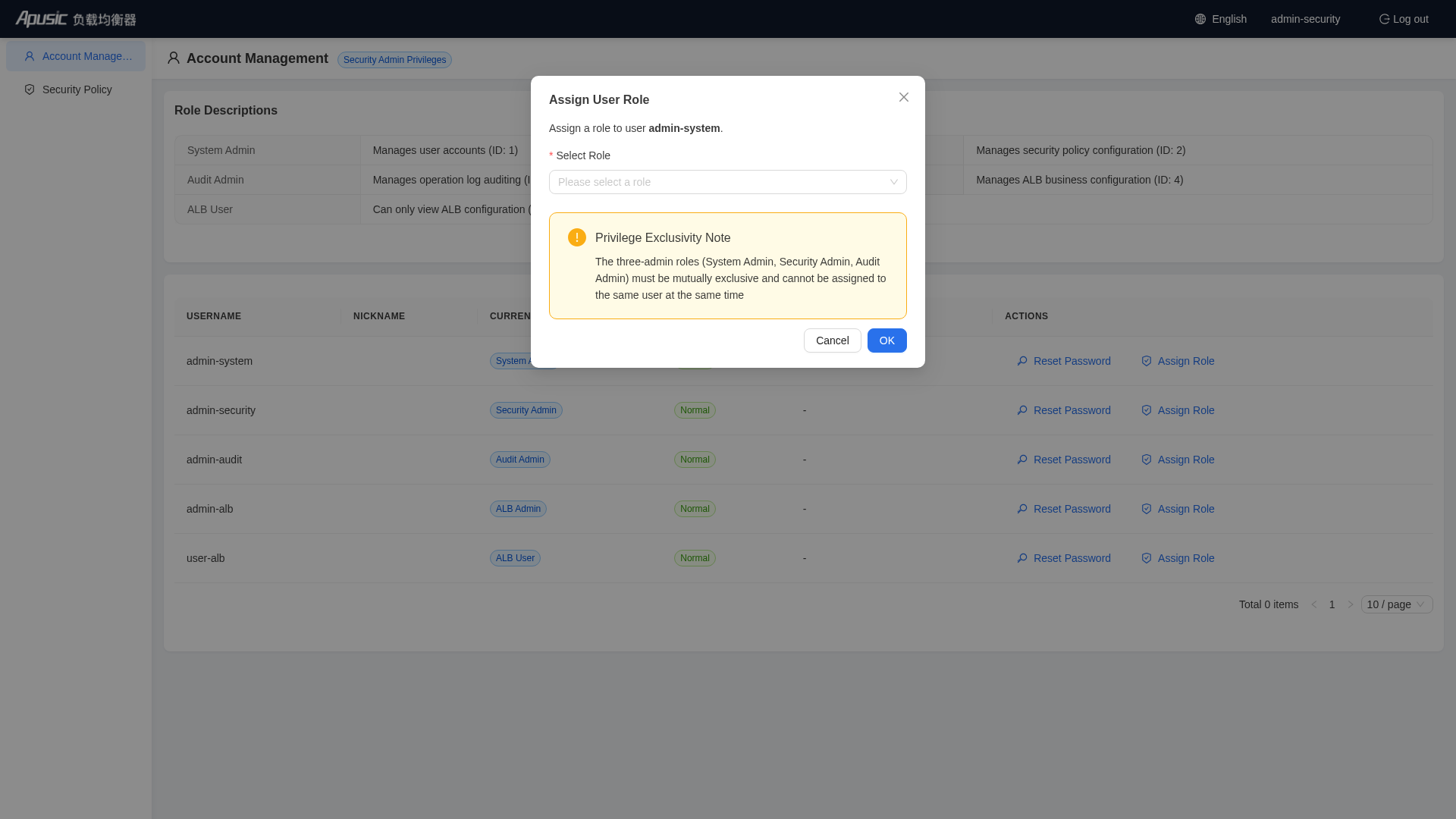Open the Select Role dropdown
1456x819 pixels.
coord(728,182)
